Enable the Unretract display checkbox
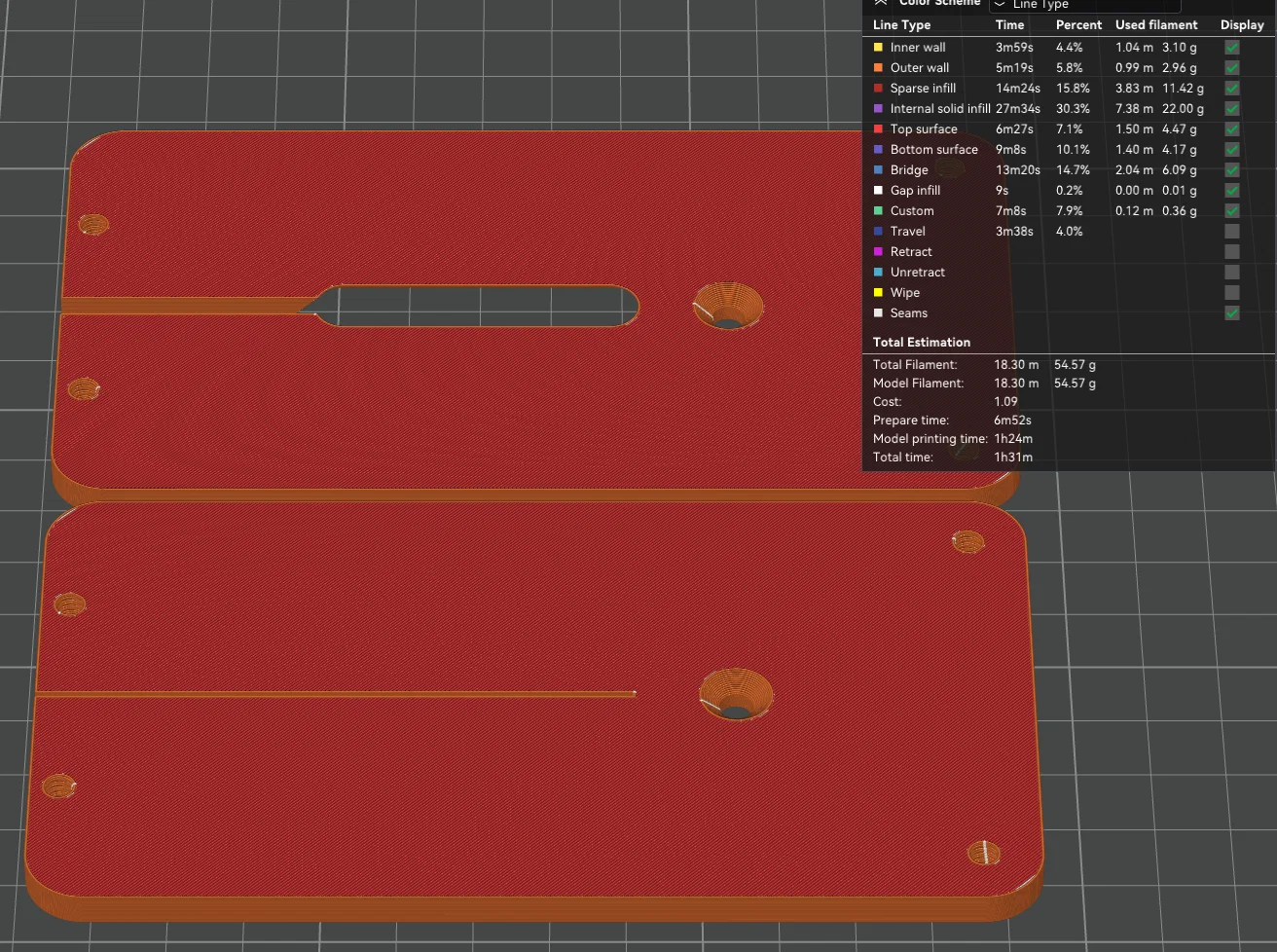Screen dimensions: 1277x952 point(1232,272)
